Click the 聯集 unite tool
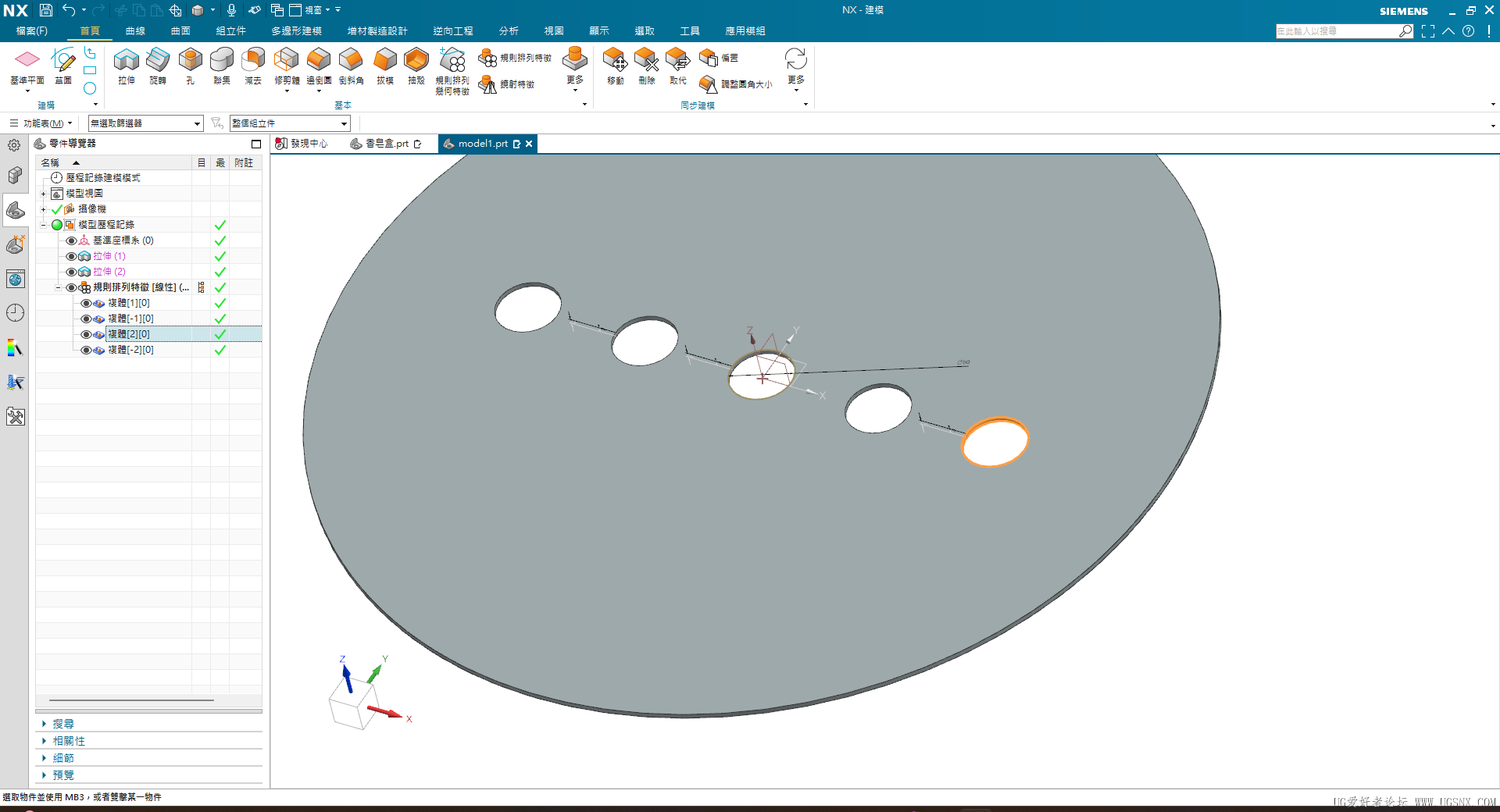 (222, 66)
